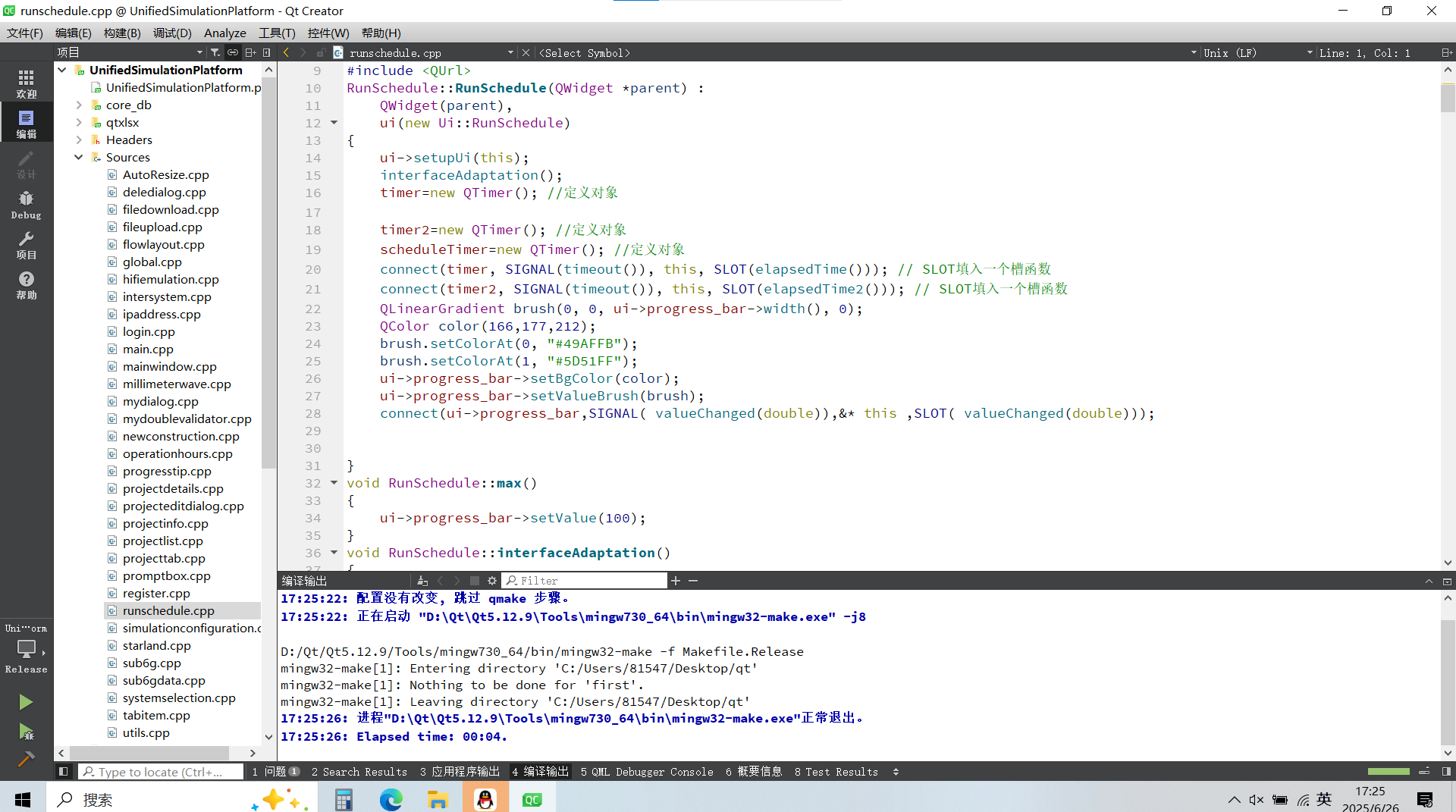The width and height of the screenshot is (1456, 812).
Task: Open the 帮助(H) help menu
Action: [381, 33]
